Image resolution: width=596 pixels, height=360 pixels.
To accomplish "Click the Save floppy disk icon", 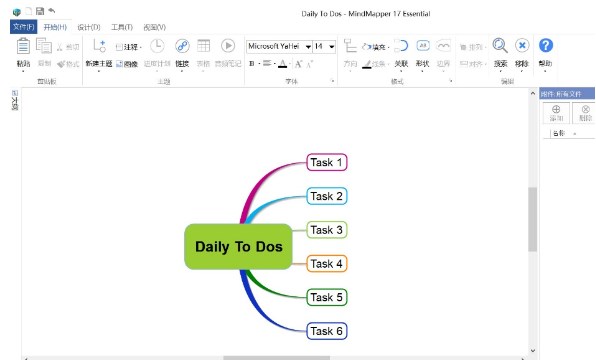I will click(x=40, y=11).
